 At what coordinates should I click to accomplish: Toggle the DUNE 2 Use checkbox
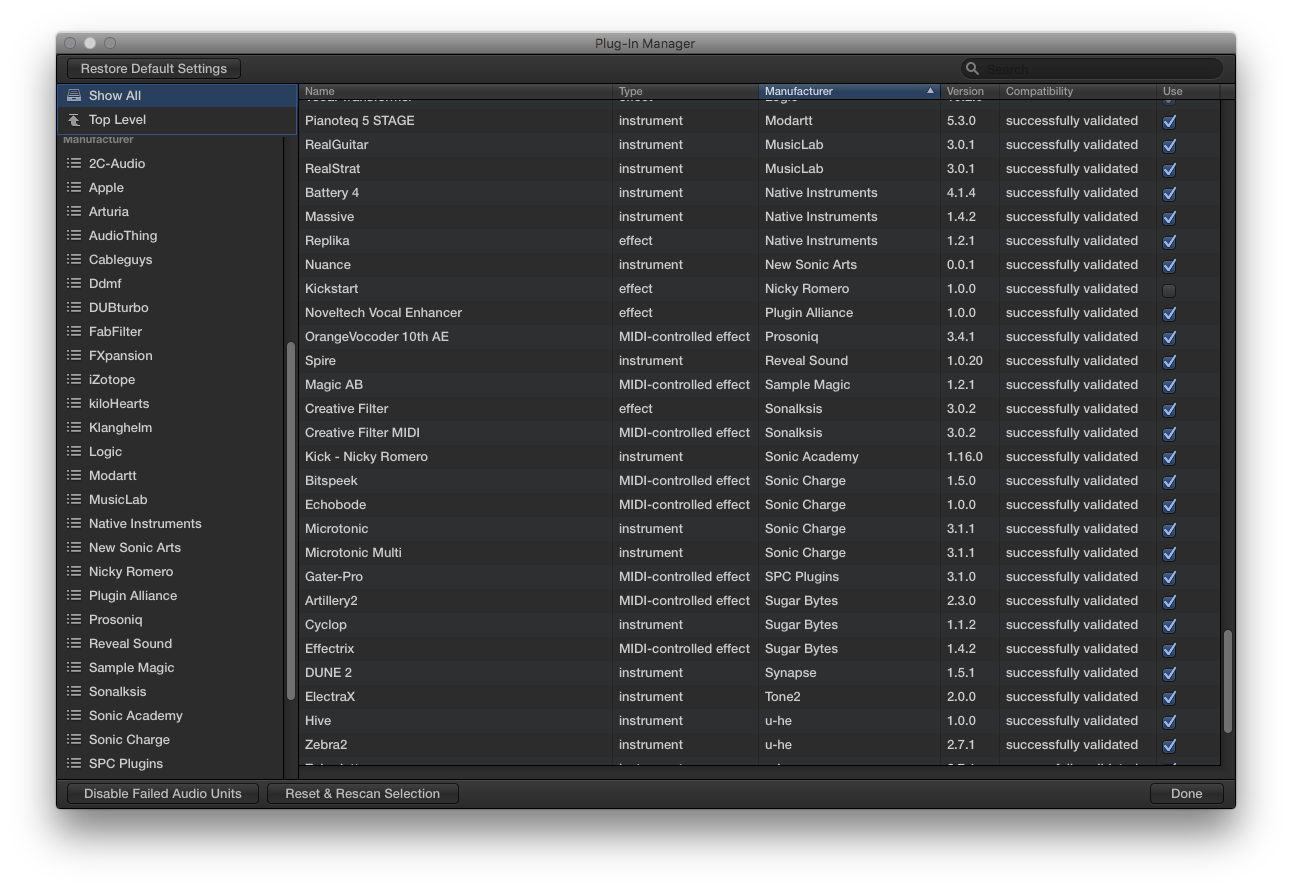coord(1169,673)
